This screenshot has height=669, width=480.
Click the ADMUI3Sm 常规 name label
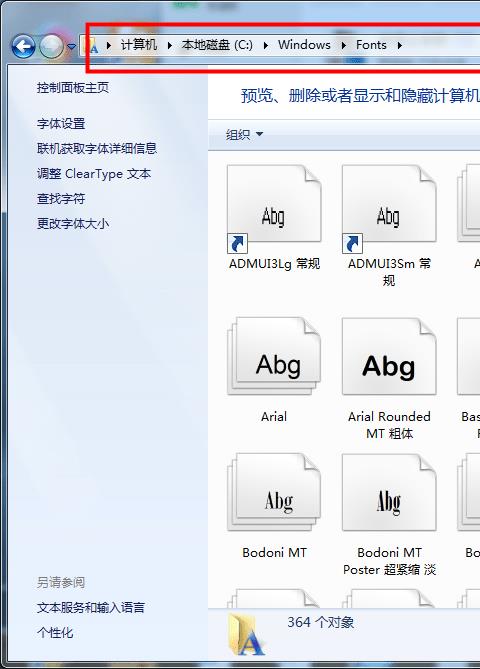tap(389, 272)
